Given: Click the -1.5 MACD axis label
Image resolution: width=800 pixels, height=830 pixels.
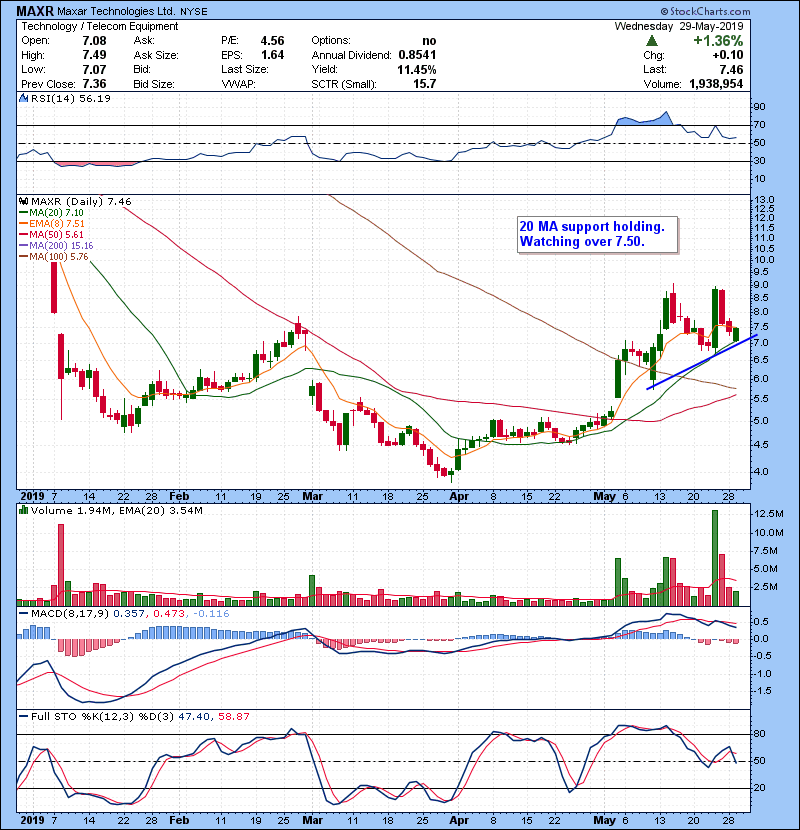Looking at the screenshot, I should (x=761, y=691).
